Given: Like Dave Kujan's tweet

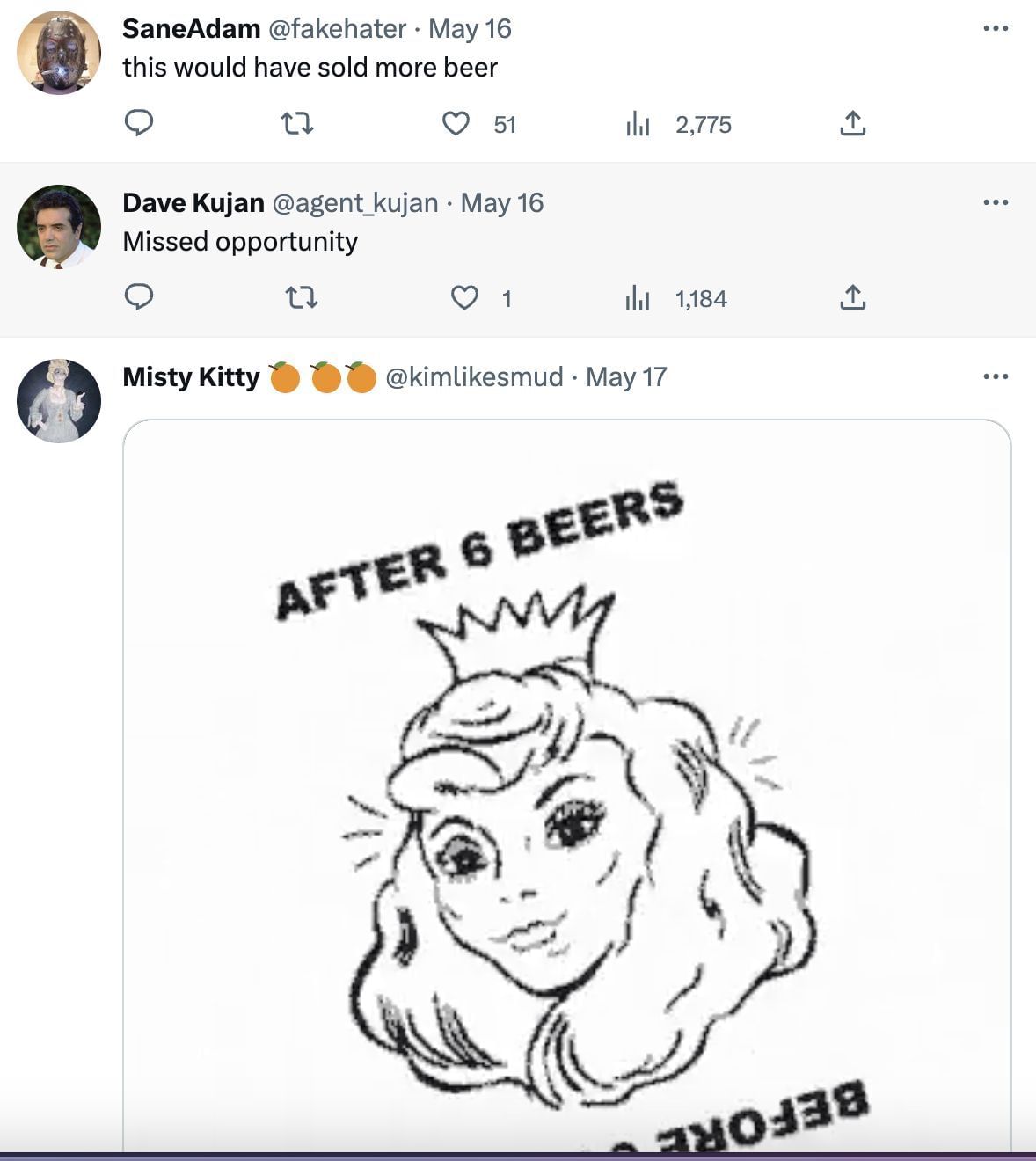Looking at the screenshot, I should (x=463, y=298).
